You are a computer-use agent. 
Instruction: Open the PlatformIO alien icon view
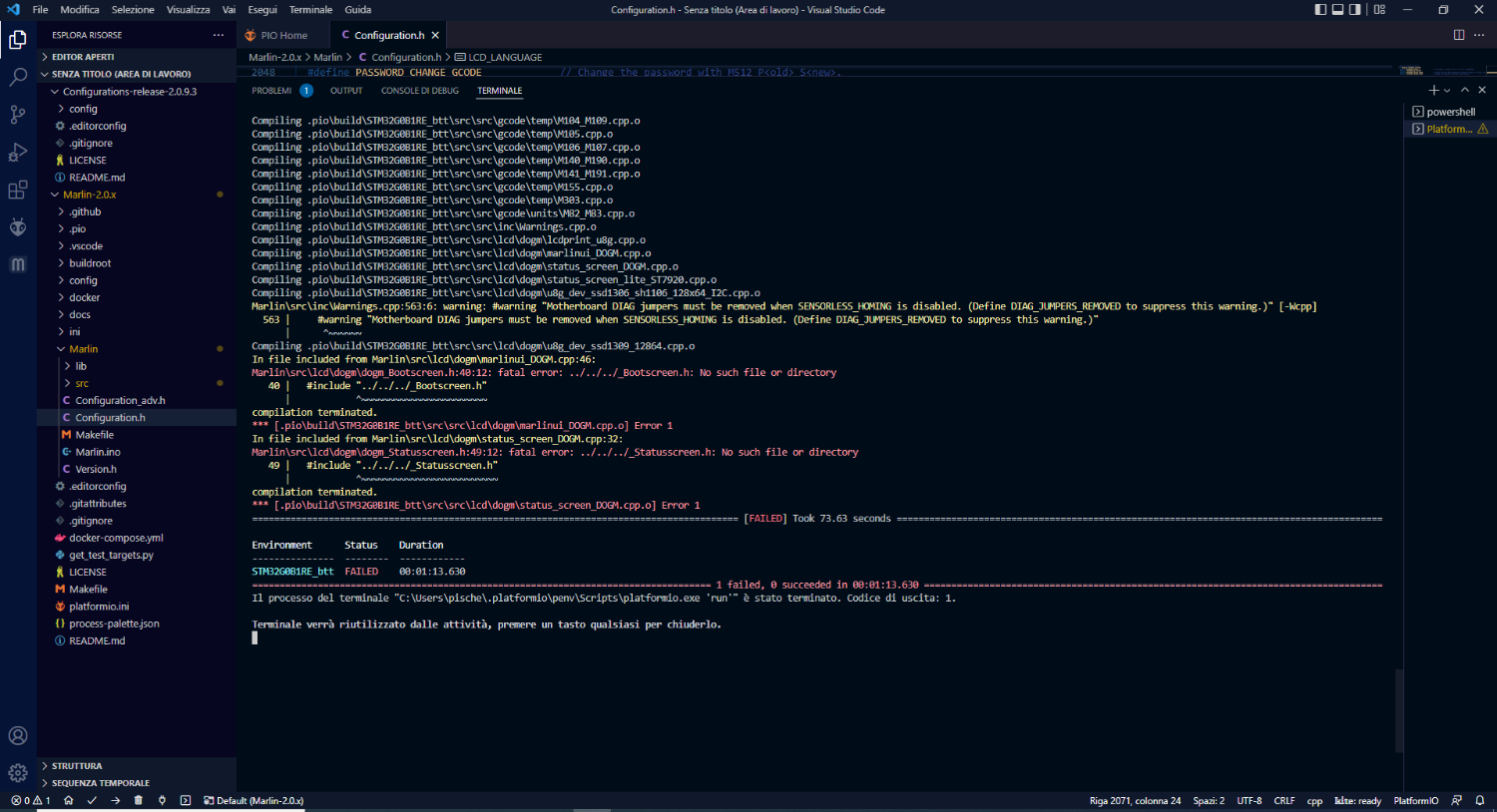(x=18, y=226)
